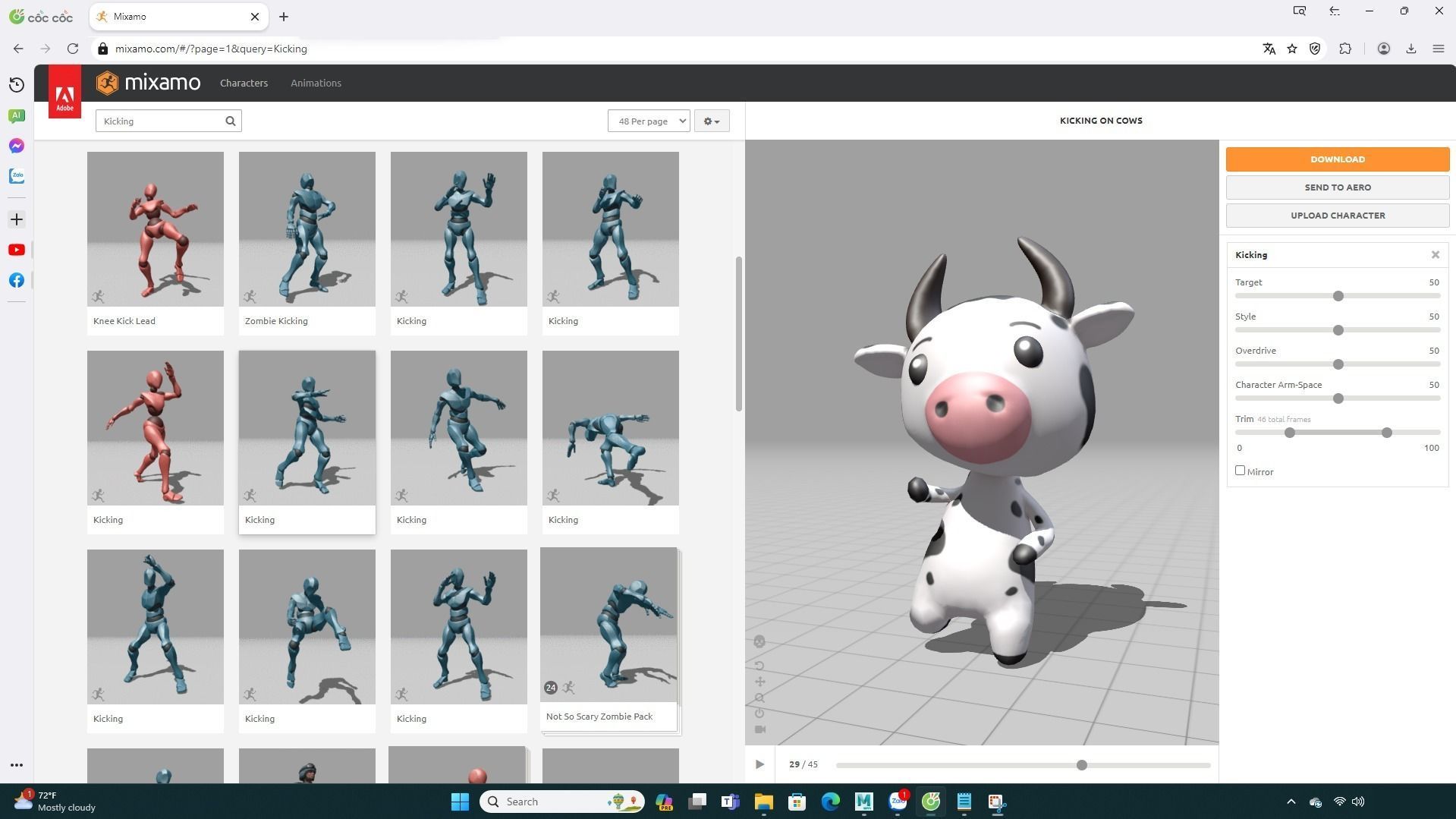
Task: Open Zalo in the sidebar
Action: coord(17,176)
